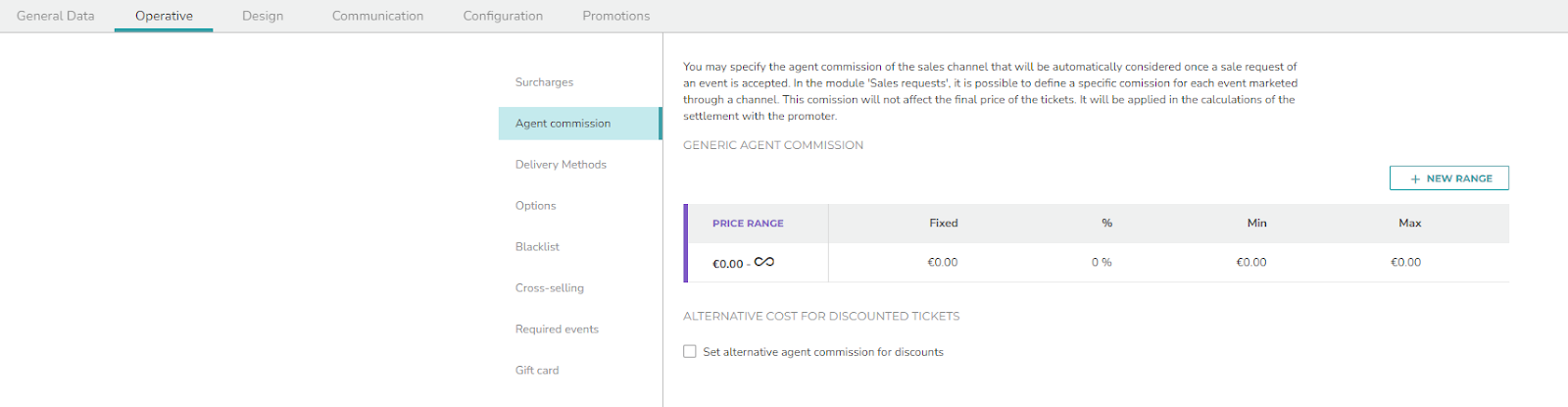Image resolution: width=1568 pixels, height=407 pixels.
Task: Click the €0.00 Fixed commission value
Action: tap(943, 263)
